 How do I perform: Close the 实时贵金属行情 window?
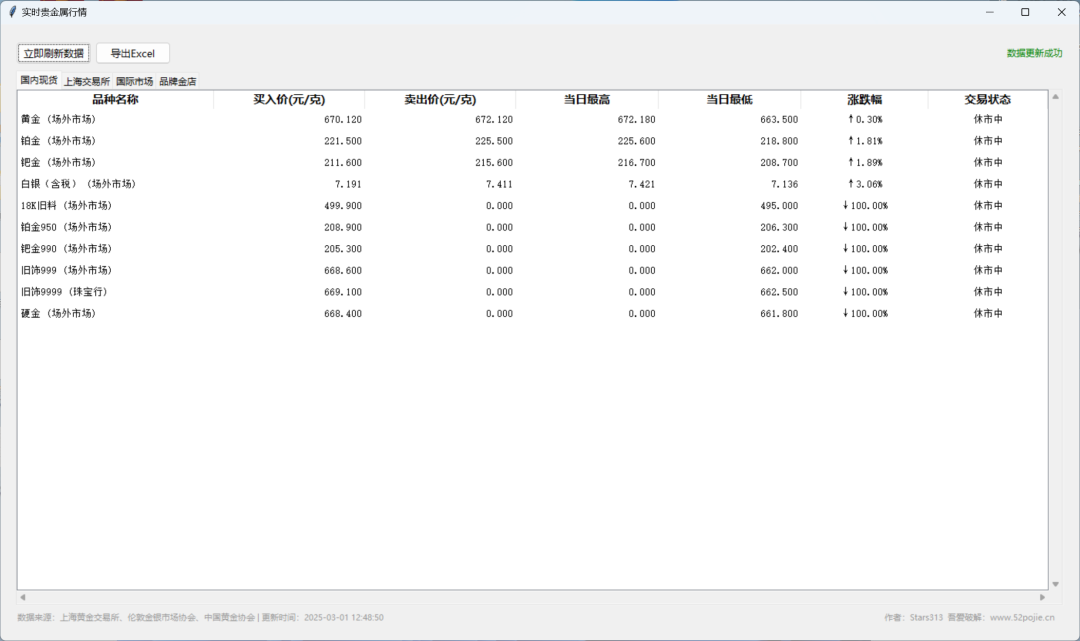tap(1061, 12)
